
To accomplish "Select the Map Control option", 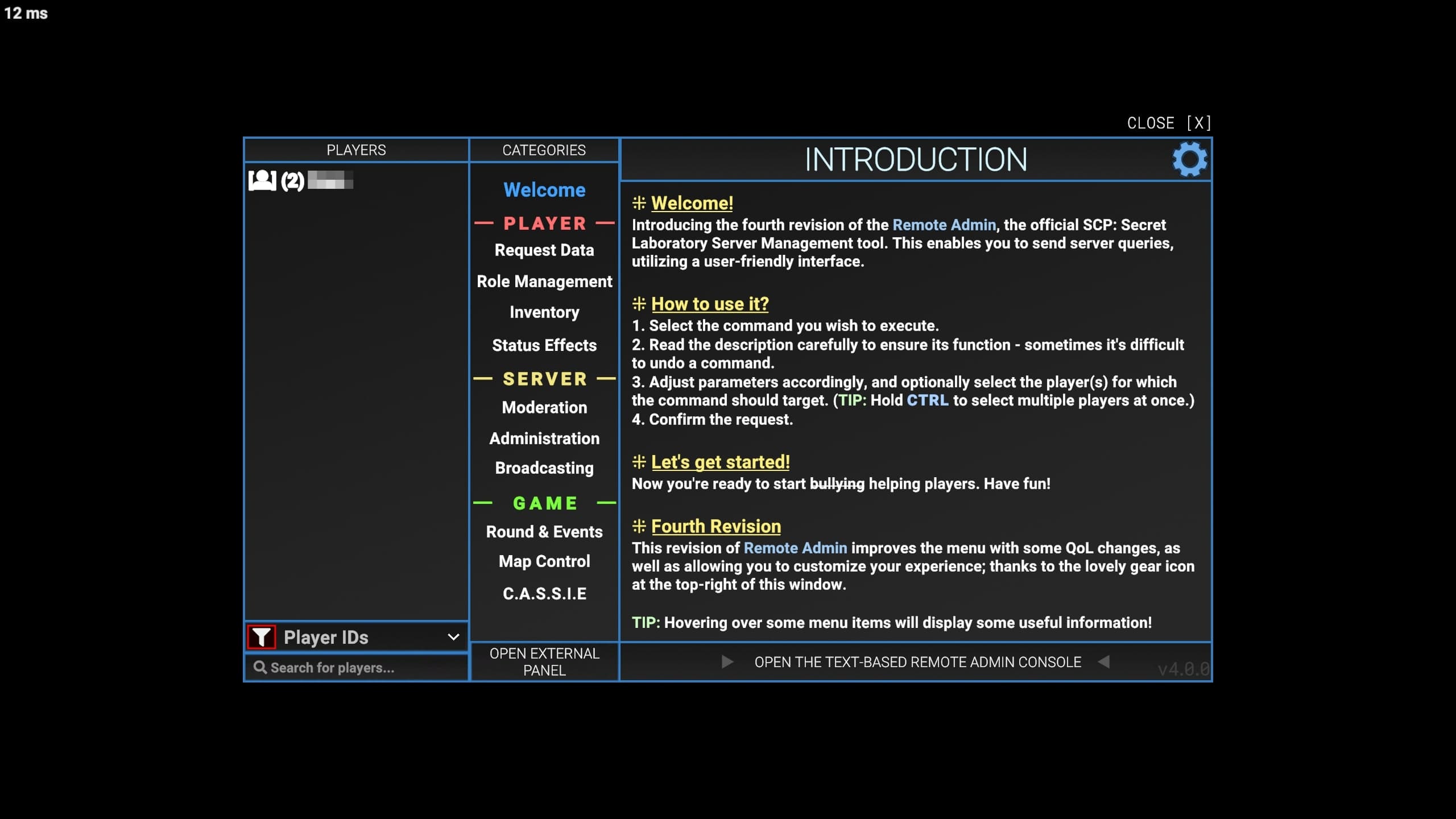I will pyautogui.click(x=544, y=562).
